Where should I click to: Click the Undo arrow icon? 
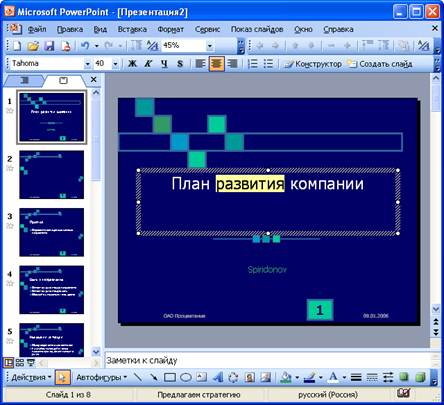click(x=85, y=46)
